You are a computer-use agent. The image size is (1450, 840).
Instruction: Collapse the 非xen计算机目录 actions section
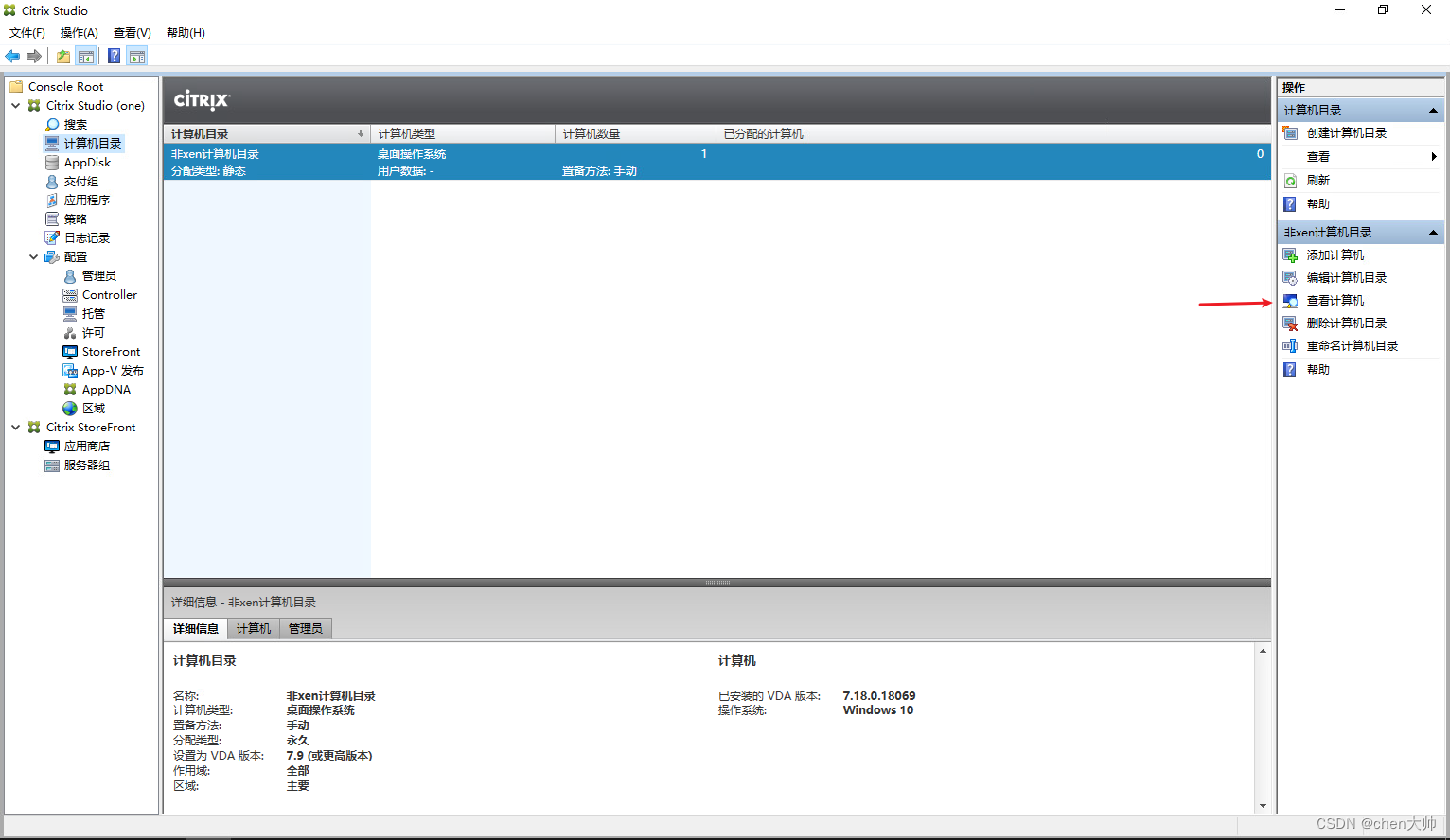1433,233
